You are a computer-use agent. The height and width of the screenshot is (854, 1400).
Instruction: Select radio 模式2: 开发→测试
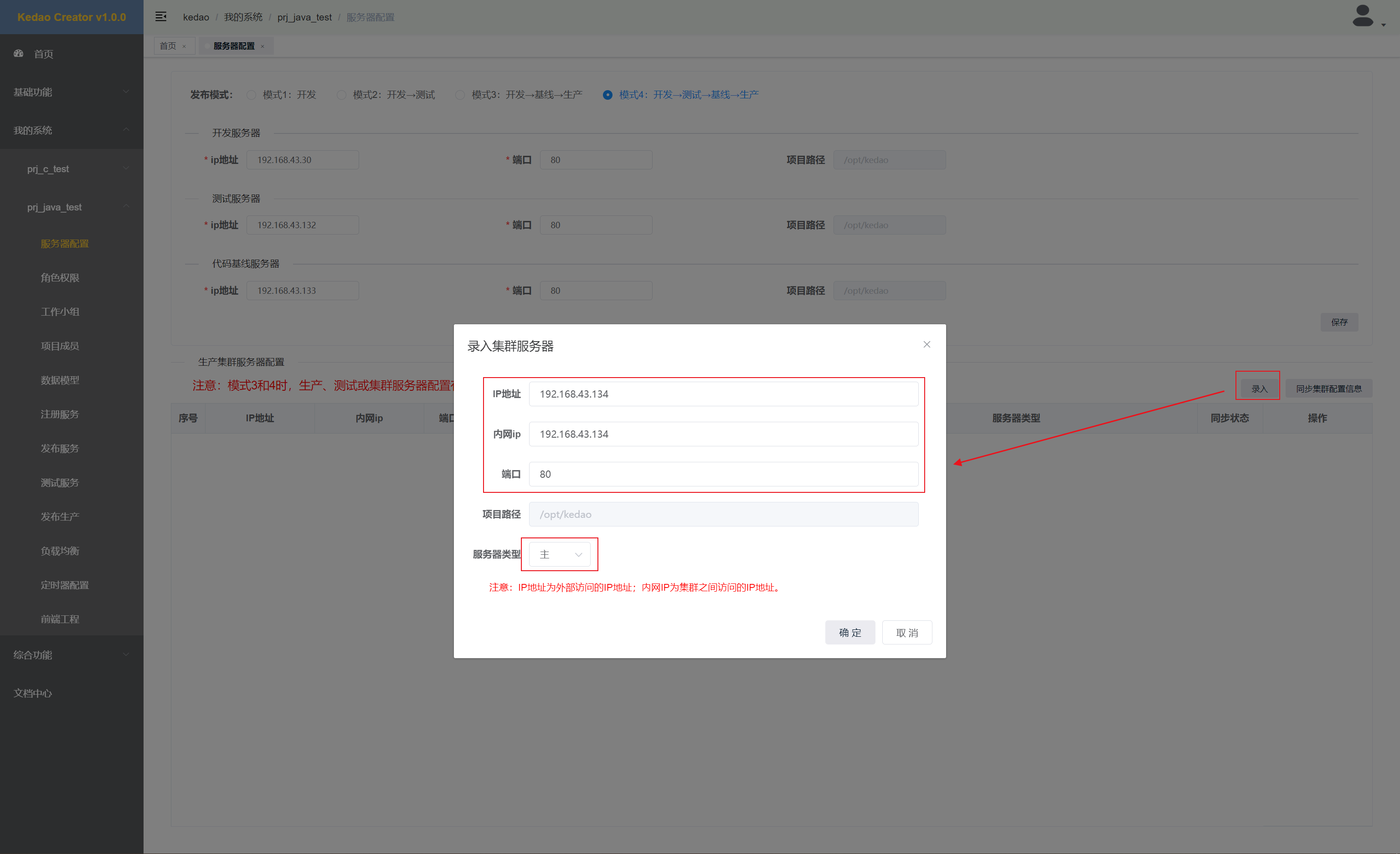click(x=341, y=95)
